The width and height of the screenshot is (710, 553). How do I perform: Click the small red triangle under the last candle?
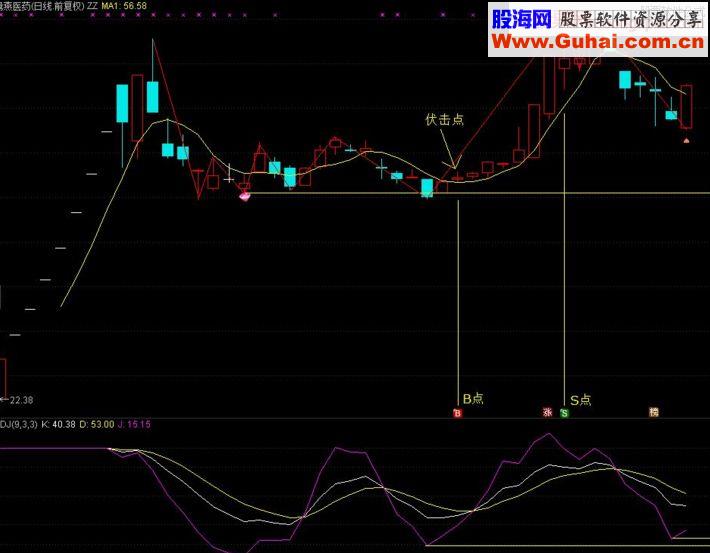(686, 141)
